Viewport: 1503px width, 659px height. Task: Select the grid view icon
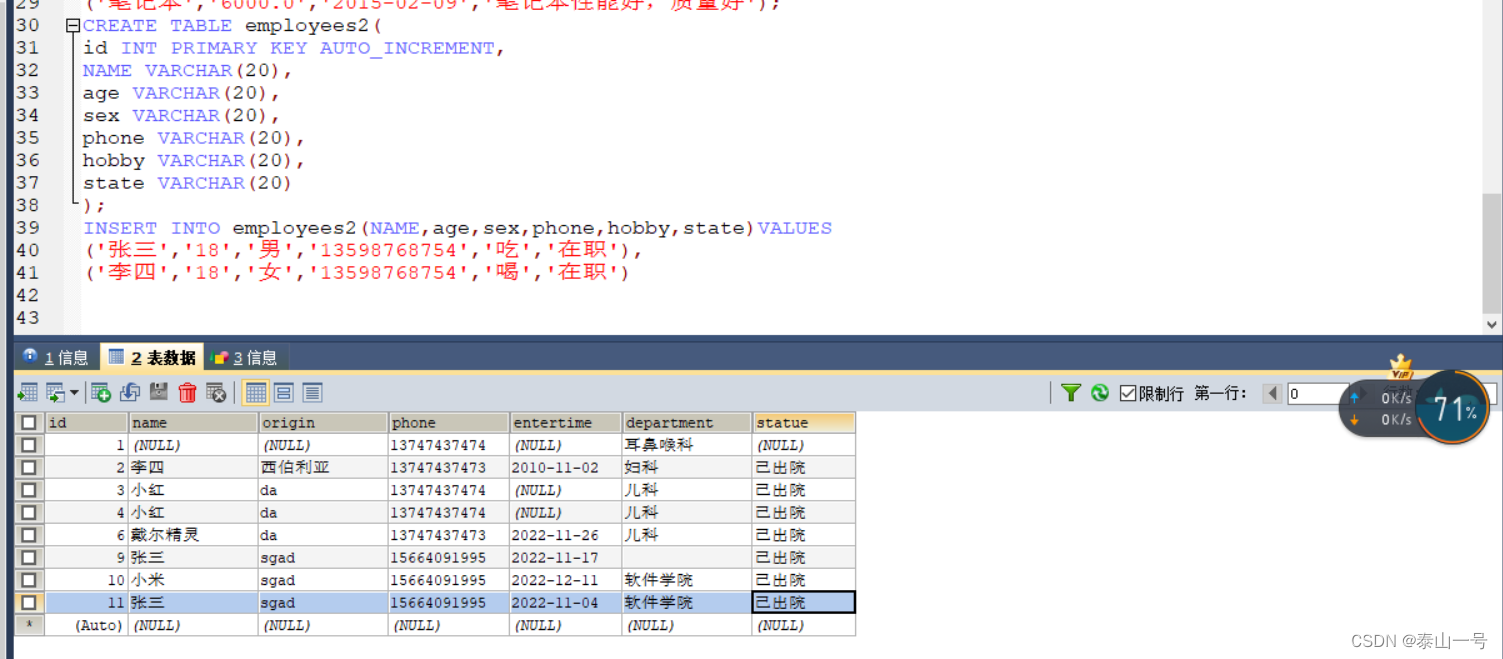pyautogui.click(x=255, y=392)
